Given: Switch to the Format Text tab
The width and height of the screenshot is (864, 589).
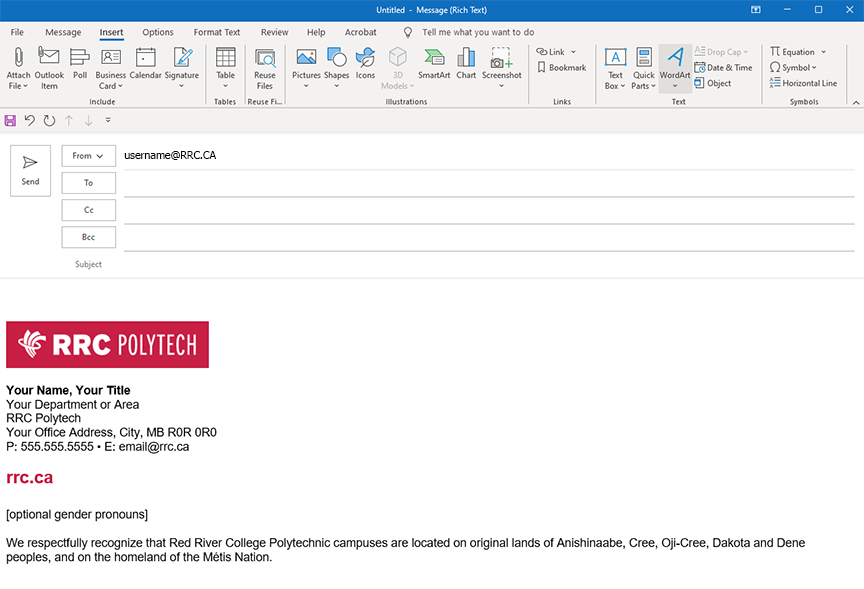Looking at the screenshot, I should pyautogui.click(x=217, y=32).
